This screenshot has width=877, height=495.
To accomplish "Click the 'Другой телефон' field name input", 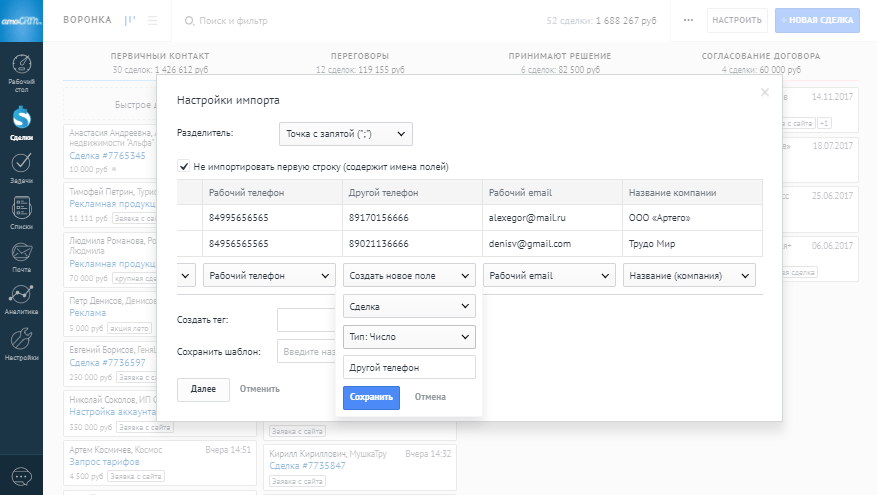I will click(x=409, y=368).
